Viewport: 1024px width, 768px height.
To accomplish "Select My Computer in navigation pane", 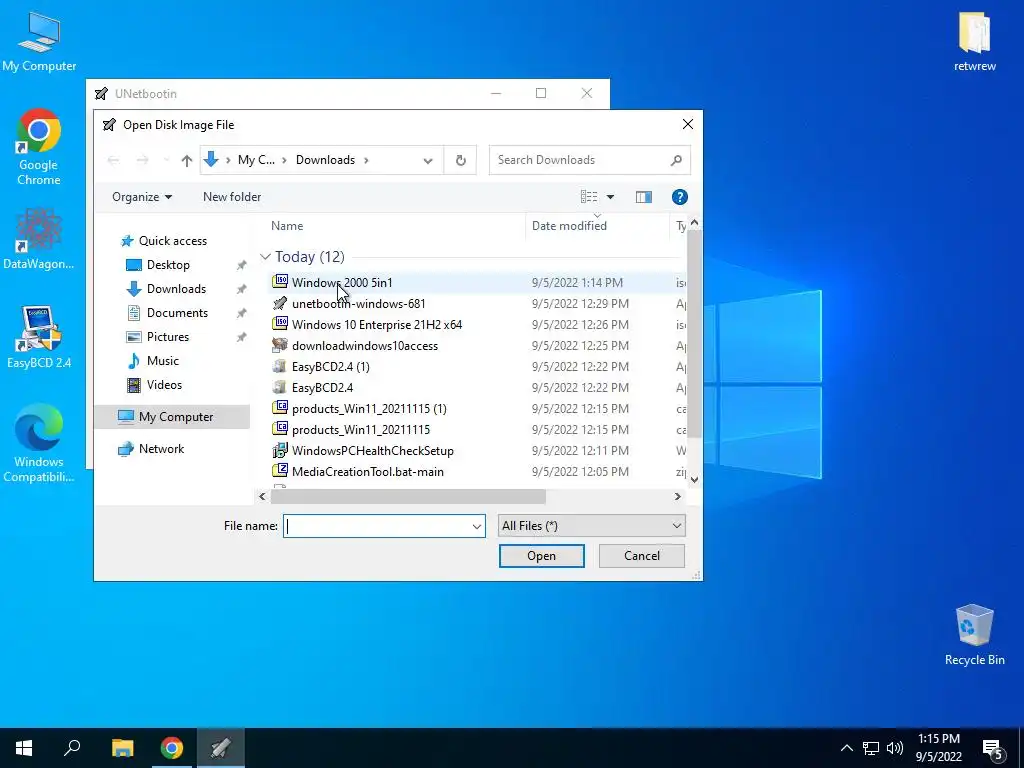I will coord(172,417).
